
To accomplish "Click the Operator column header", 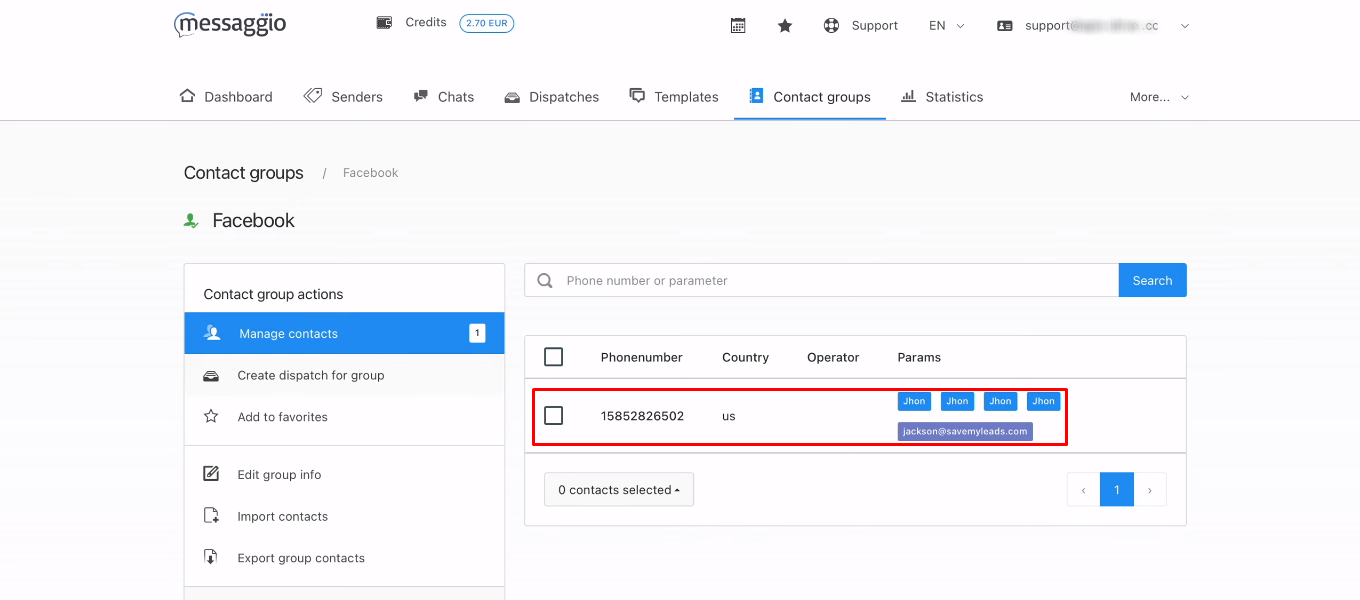I will [833, 357].
